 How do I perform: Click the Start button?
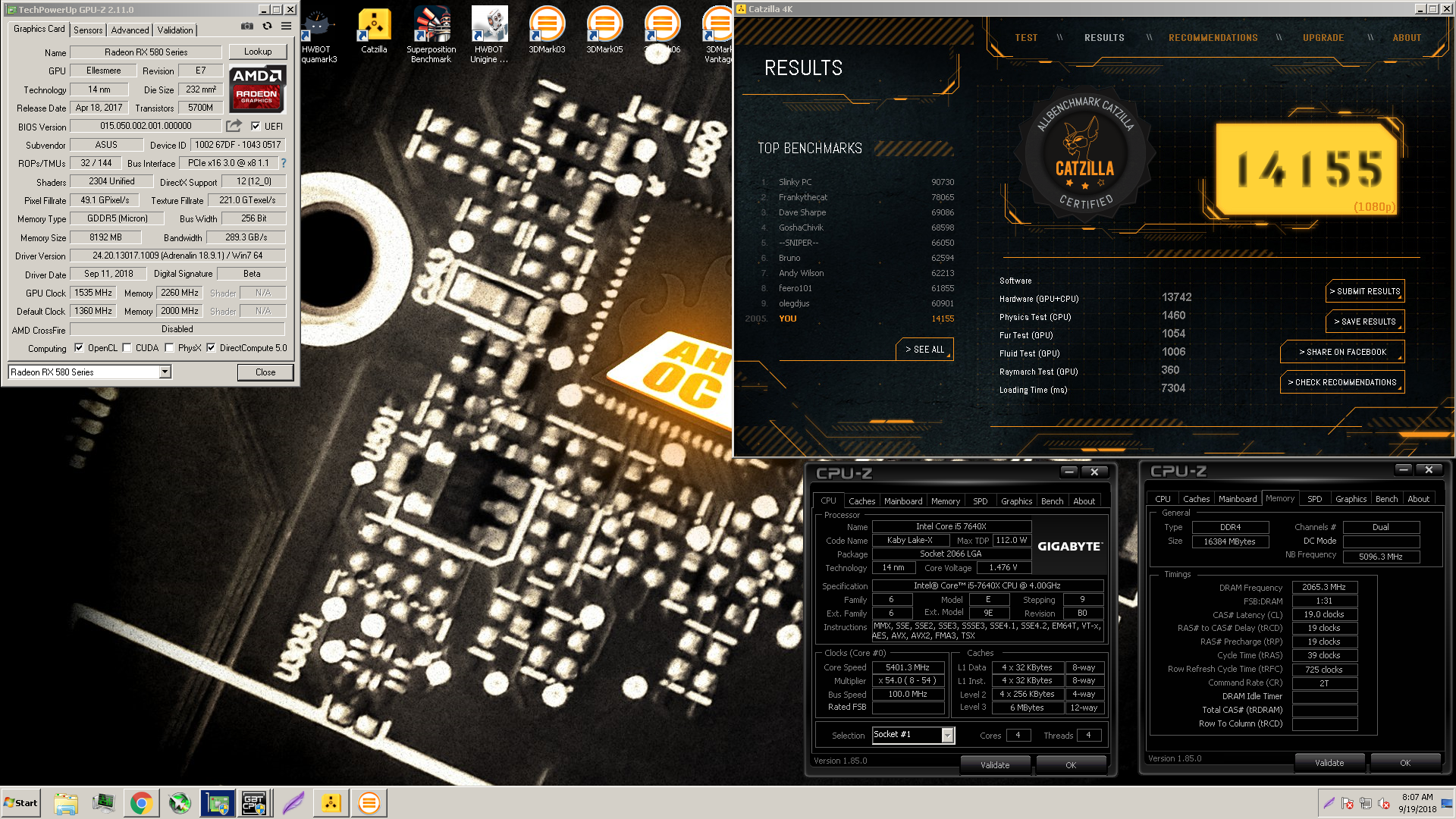pyautogui.click(x=21, y=803)
